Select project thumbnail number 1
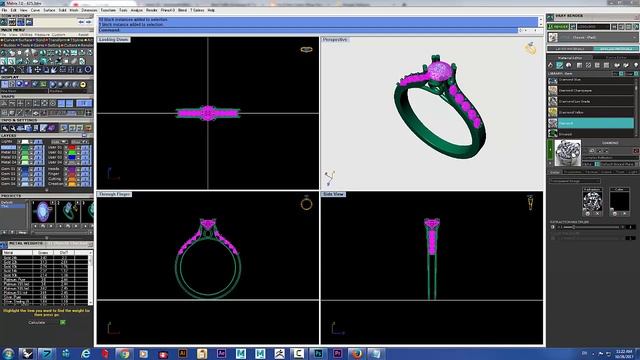This screenshot has height=360, width=640. (x=43, y=211)
